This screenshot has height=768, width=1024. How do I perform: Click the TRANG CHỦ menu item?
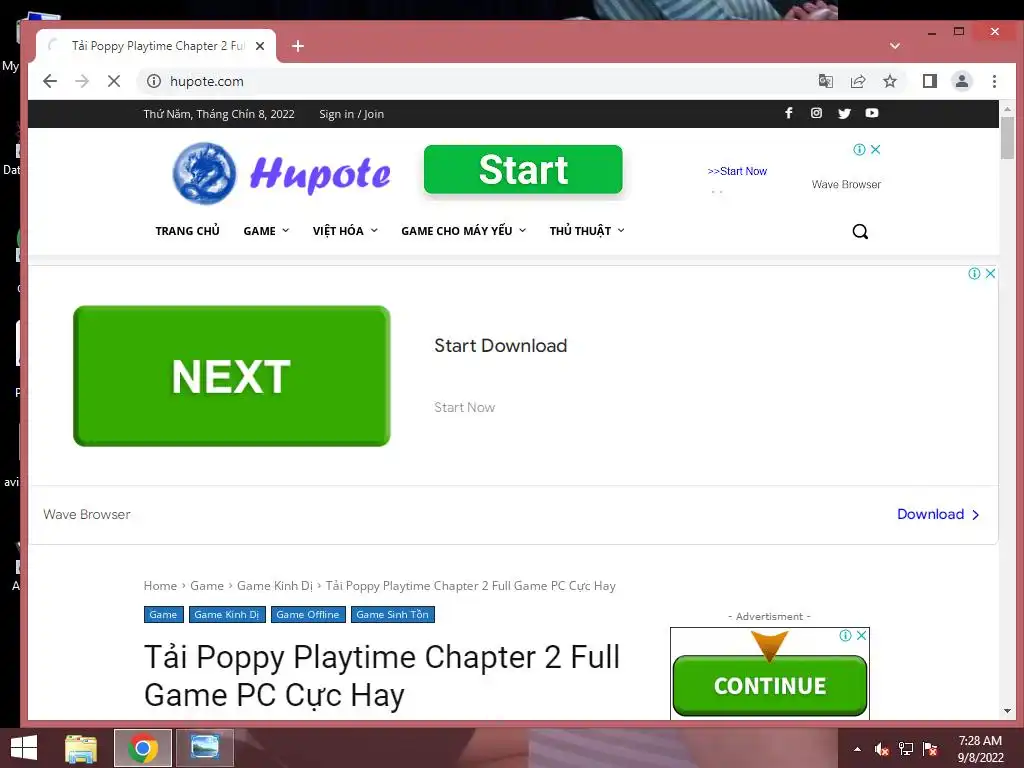[187, 231]
